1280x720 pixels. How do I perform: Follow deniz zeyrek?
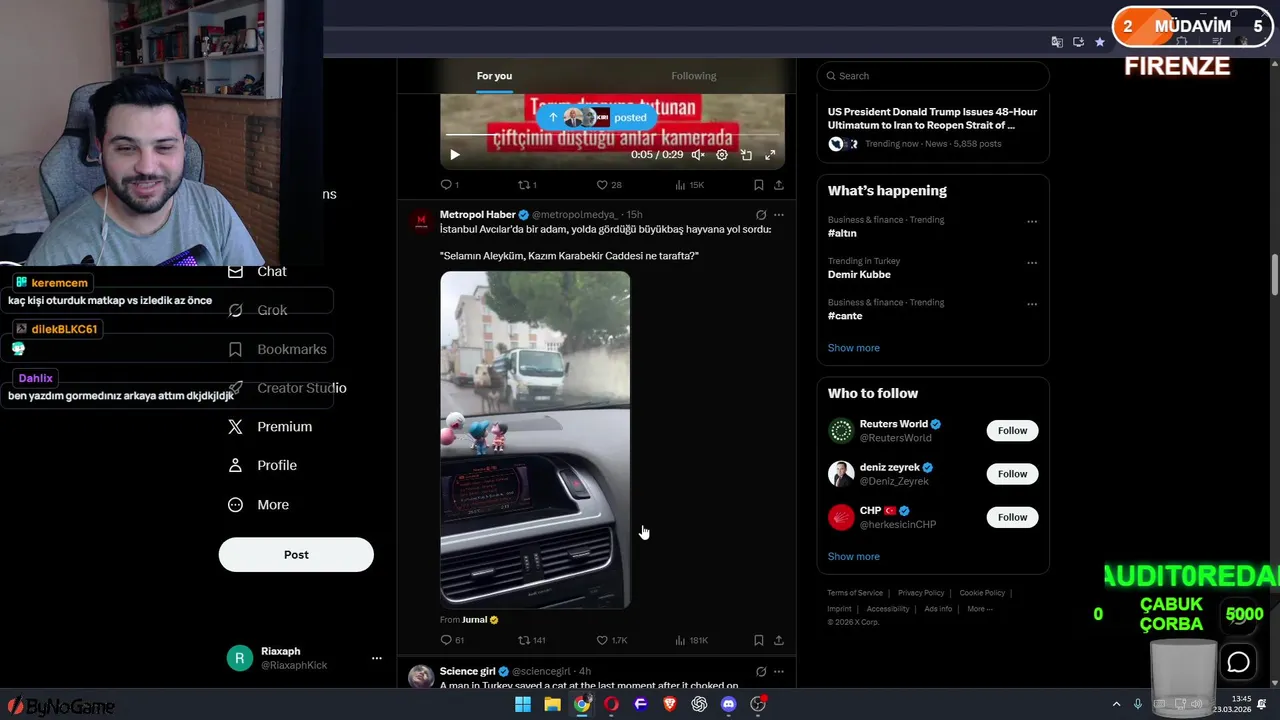[x=1012, y=474]
